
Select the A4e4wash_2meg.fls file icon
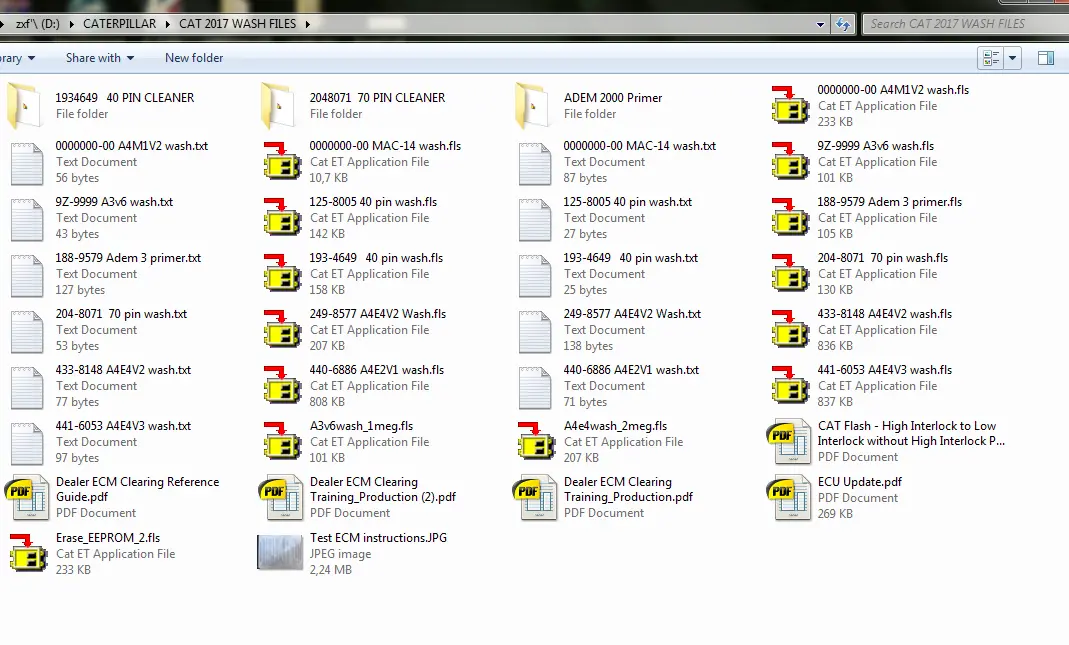coord(536,441)
